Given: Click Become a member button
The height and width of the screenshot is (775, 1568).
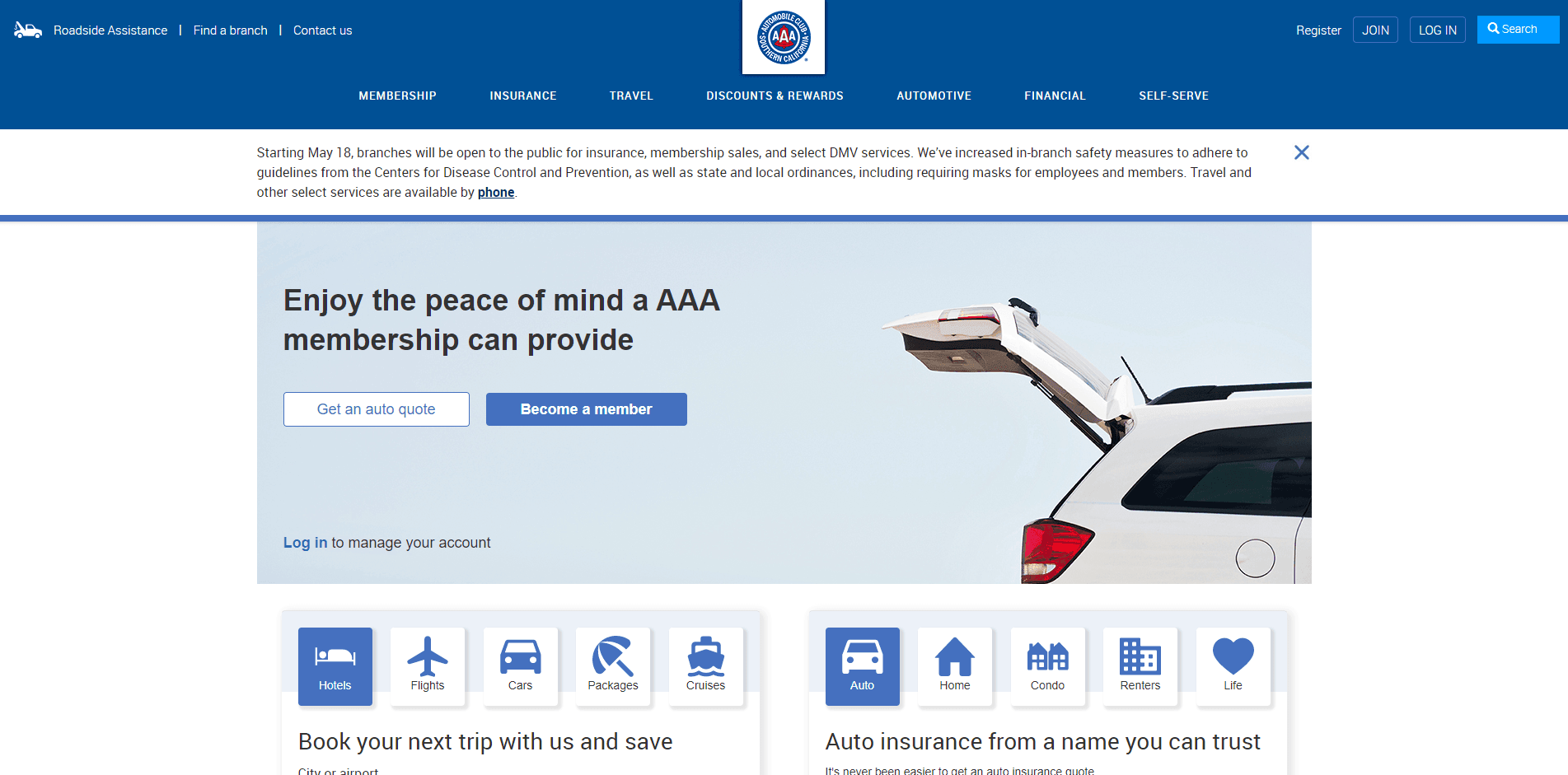Looking at the screenshot, I should [x=587, y=409].
